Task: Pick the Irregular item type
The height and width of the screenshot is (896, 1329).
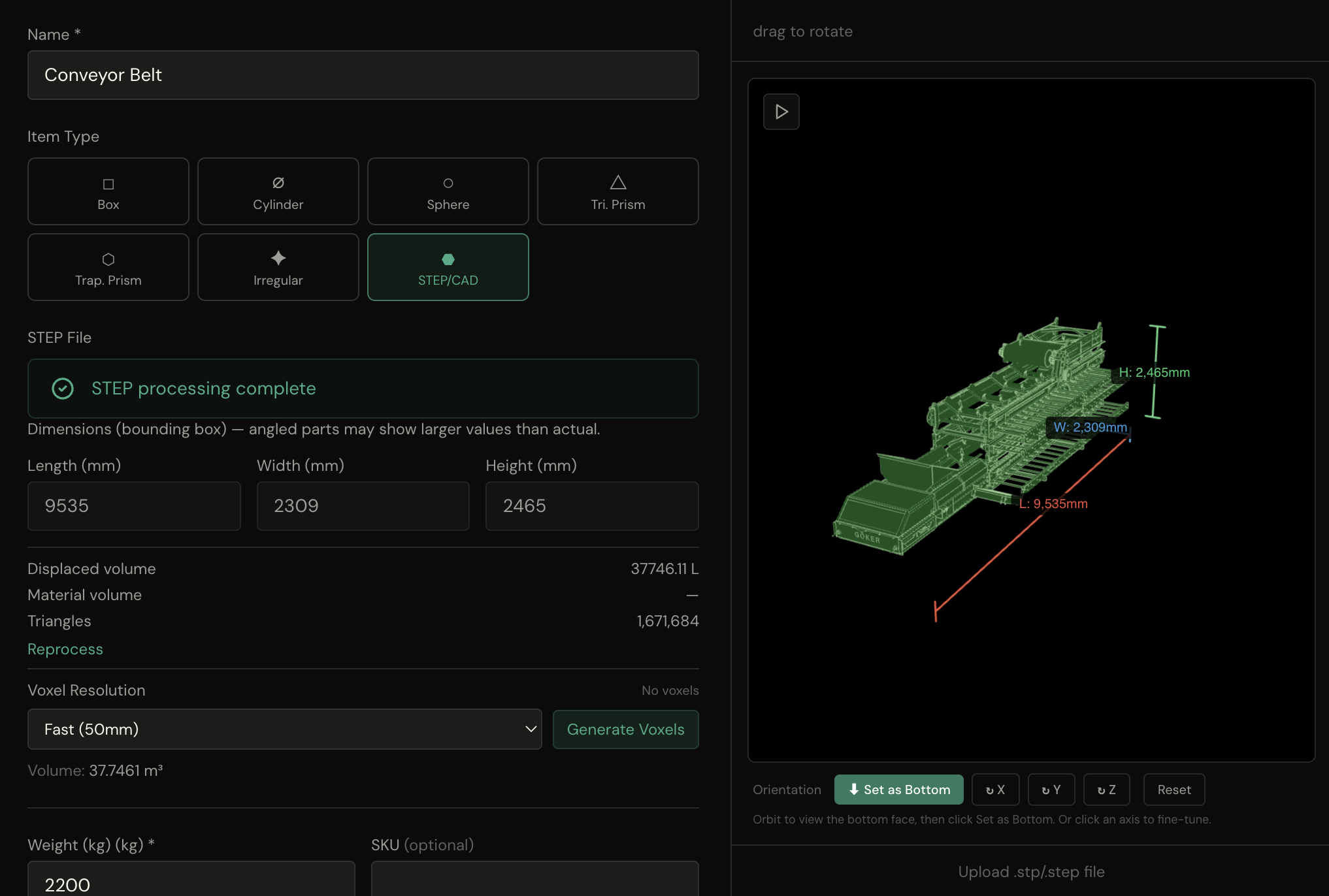Action: click(x=278, y=267)
